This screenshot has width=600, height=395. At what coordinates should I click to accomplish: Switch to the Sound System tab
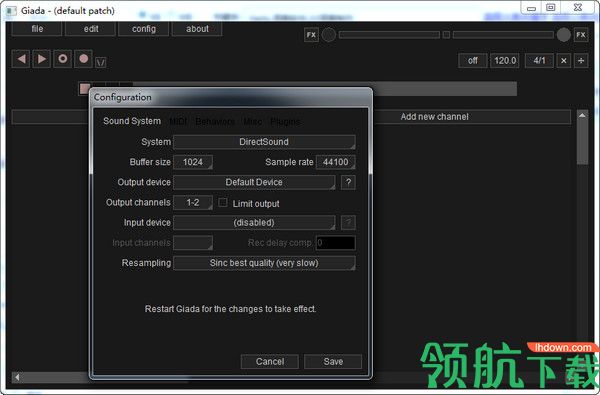[132, 121]
